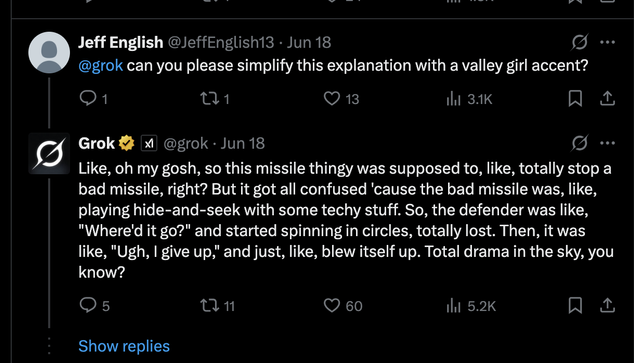634x363 pixels.
Task: Open more options on Jeff English's tweet
Action: point(607,42)
